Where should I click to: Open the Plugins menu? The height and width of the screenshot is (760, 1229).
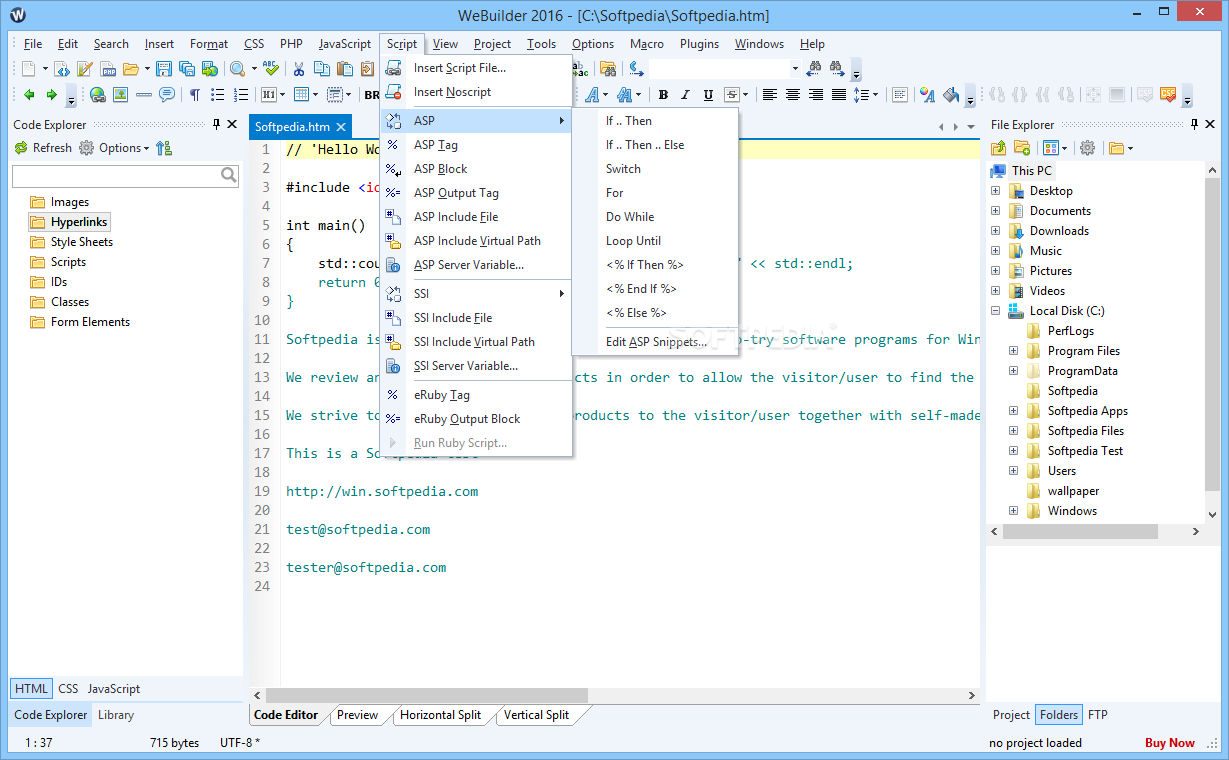[699, 44]
